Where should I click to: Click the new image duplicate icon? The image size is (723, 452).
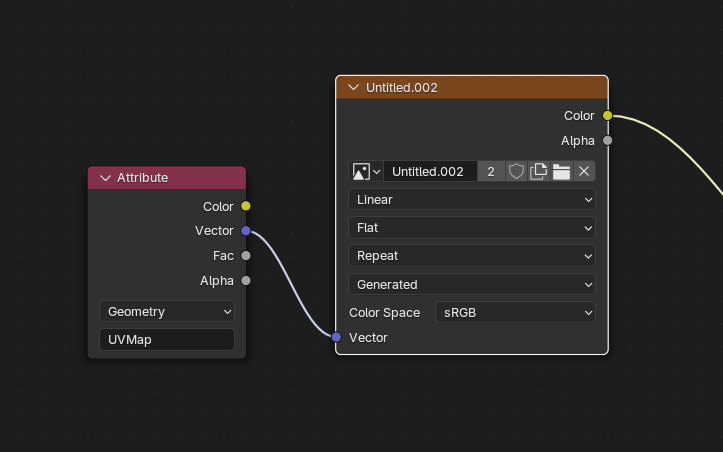click(539, 171)
